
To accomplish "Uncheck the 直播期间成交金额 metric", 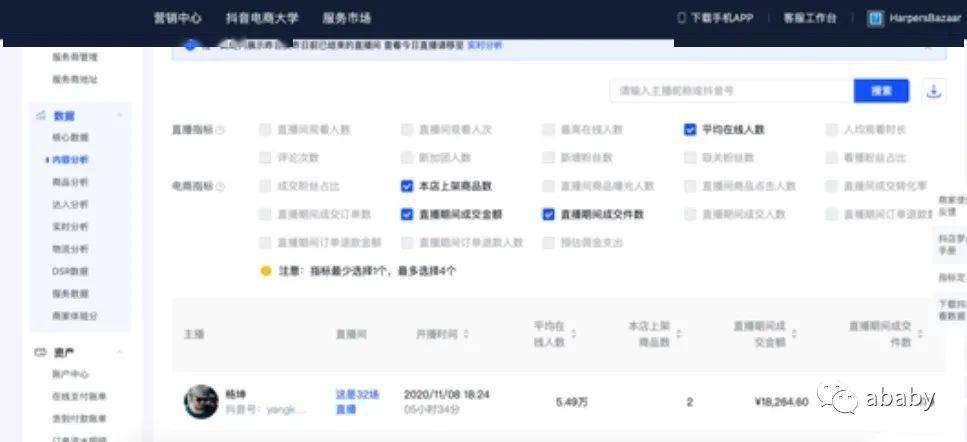I will tap(406, 215).
